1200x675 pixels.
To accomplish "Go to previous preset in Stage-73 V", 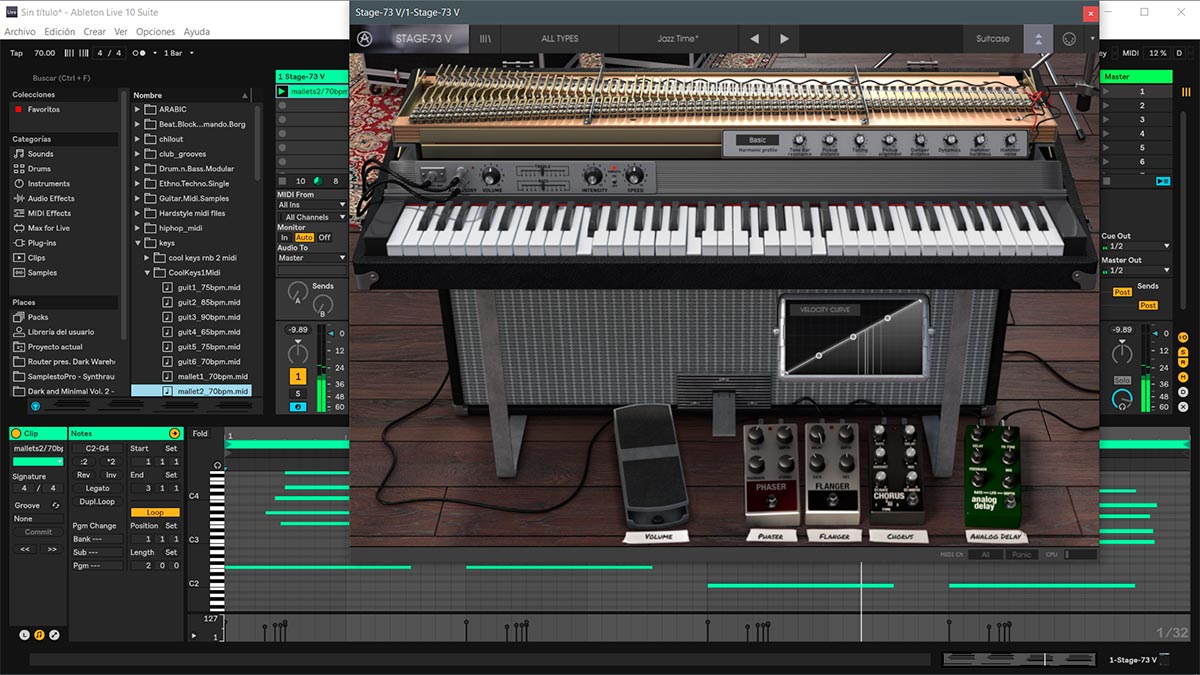I will [x=754, y=39].
